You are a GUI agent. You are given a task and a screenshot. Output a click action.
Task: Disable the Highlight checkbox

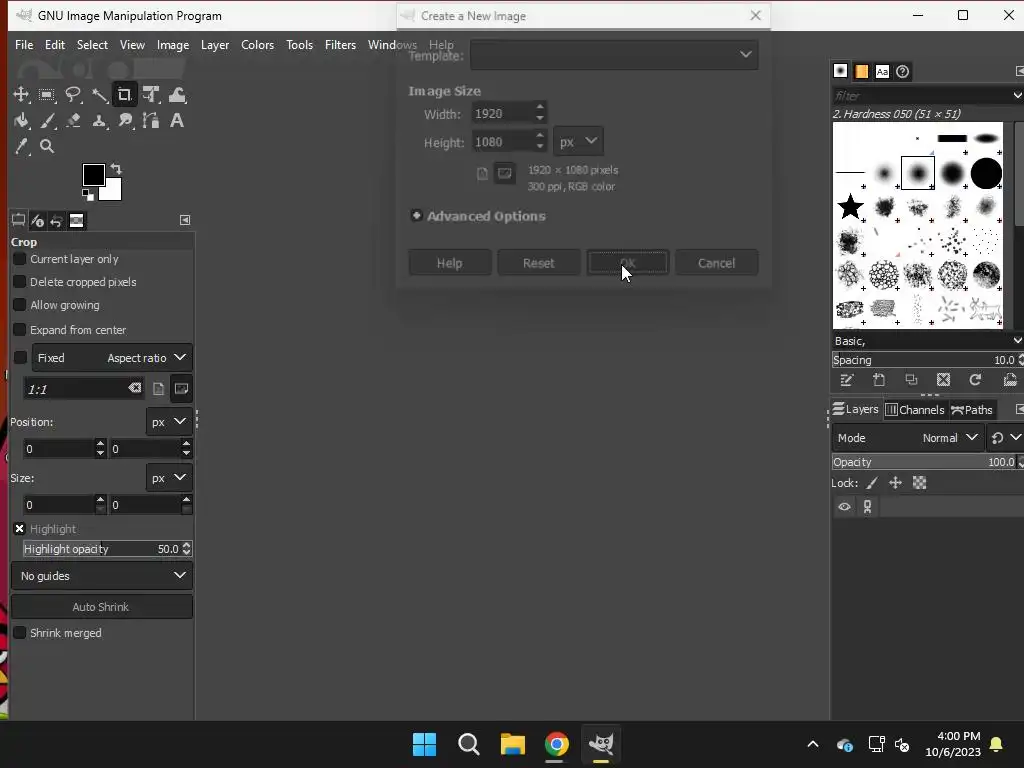pos(20,529)
